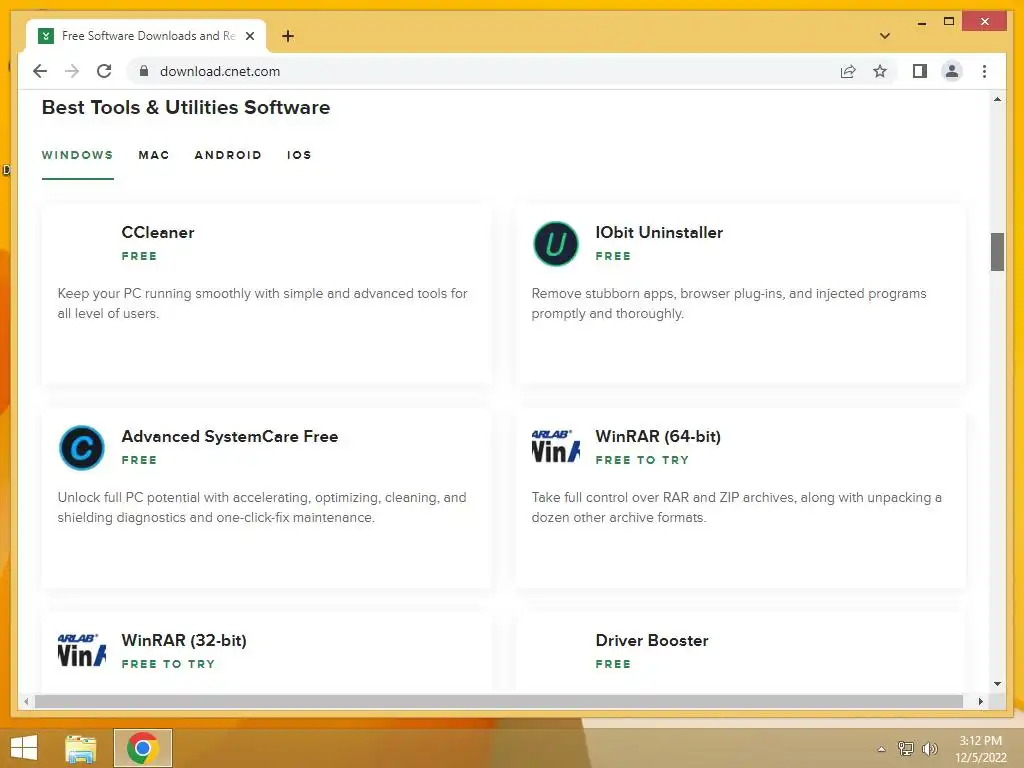Open the tab search dropdown chevron
This screenshot has height=768, width=1024.
click(885, 36)
